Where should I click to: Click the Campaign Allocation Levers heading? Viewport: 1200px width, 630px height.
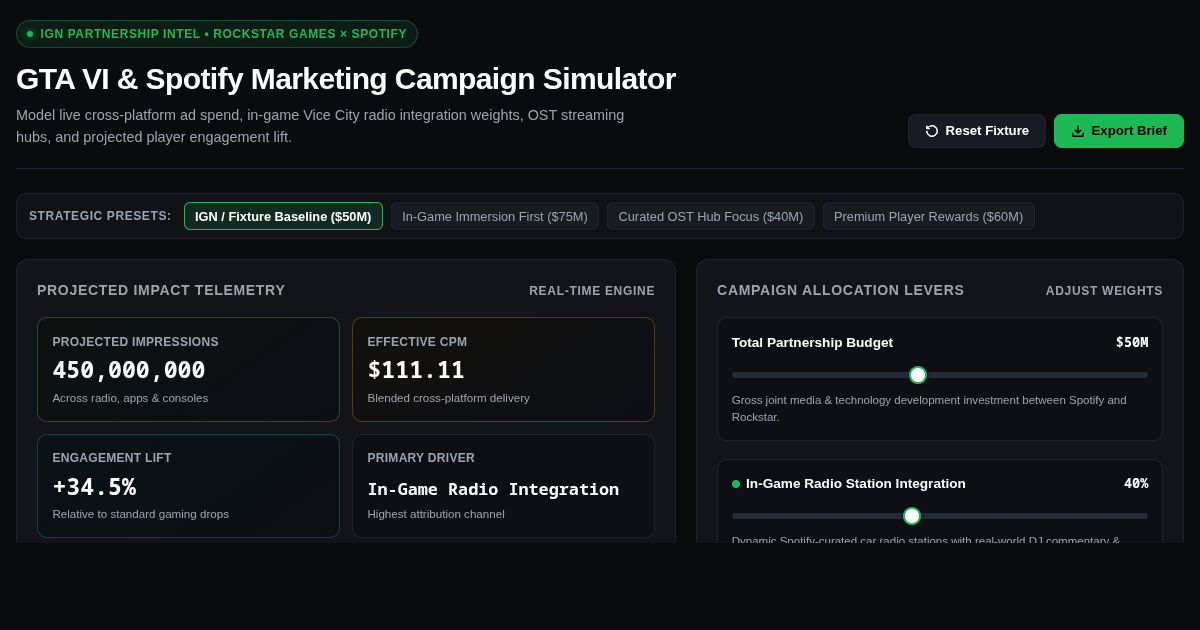coord(841,290)
